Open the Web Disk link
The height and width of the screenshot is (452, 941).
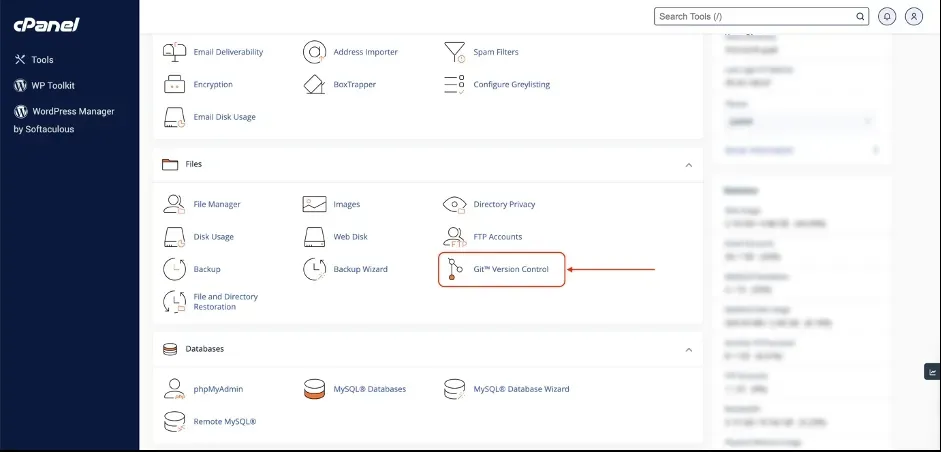350,237
